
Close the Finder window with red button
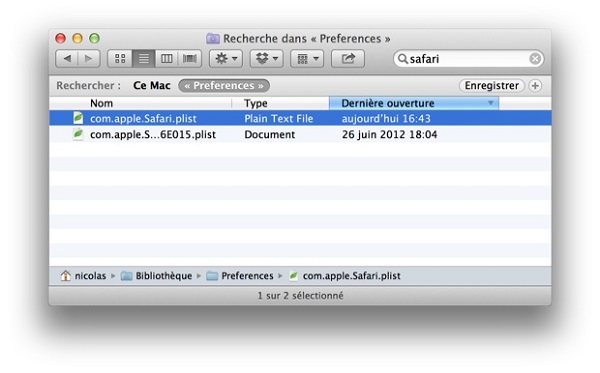click(60, 38)
